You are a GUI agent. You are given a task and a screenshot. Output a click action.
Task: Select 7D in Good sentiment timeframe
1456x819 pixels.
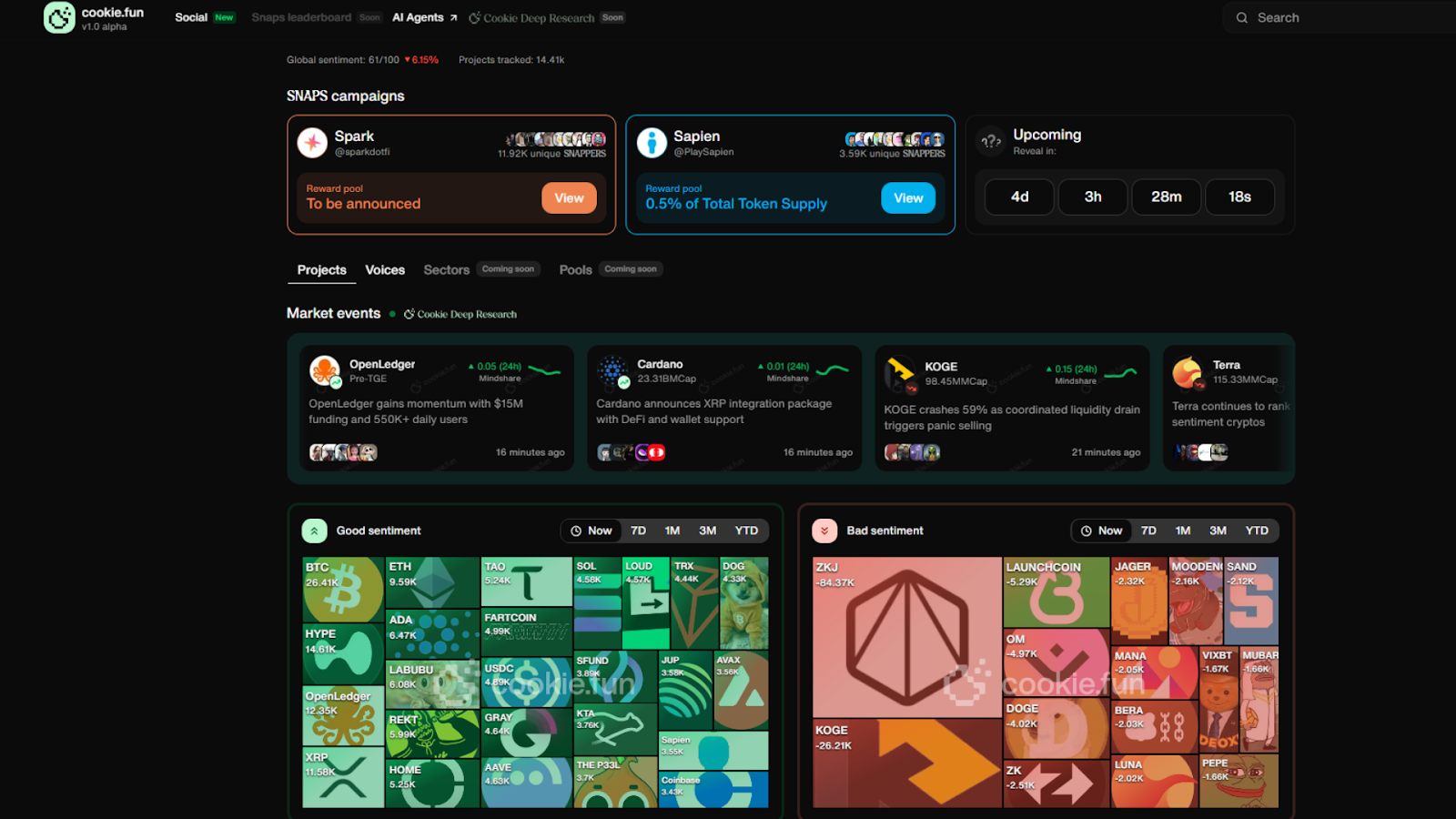click(x=639, y=531)
